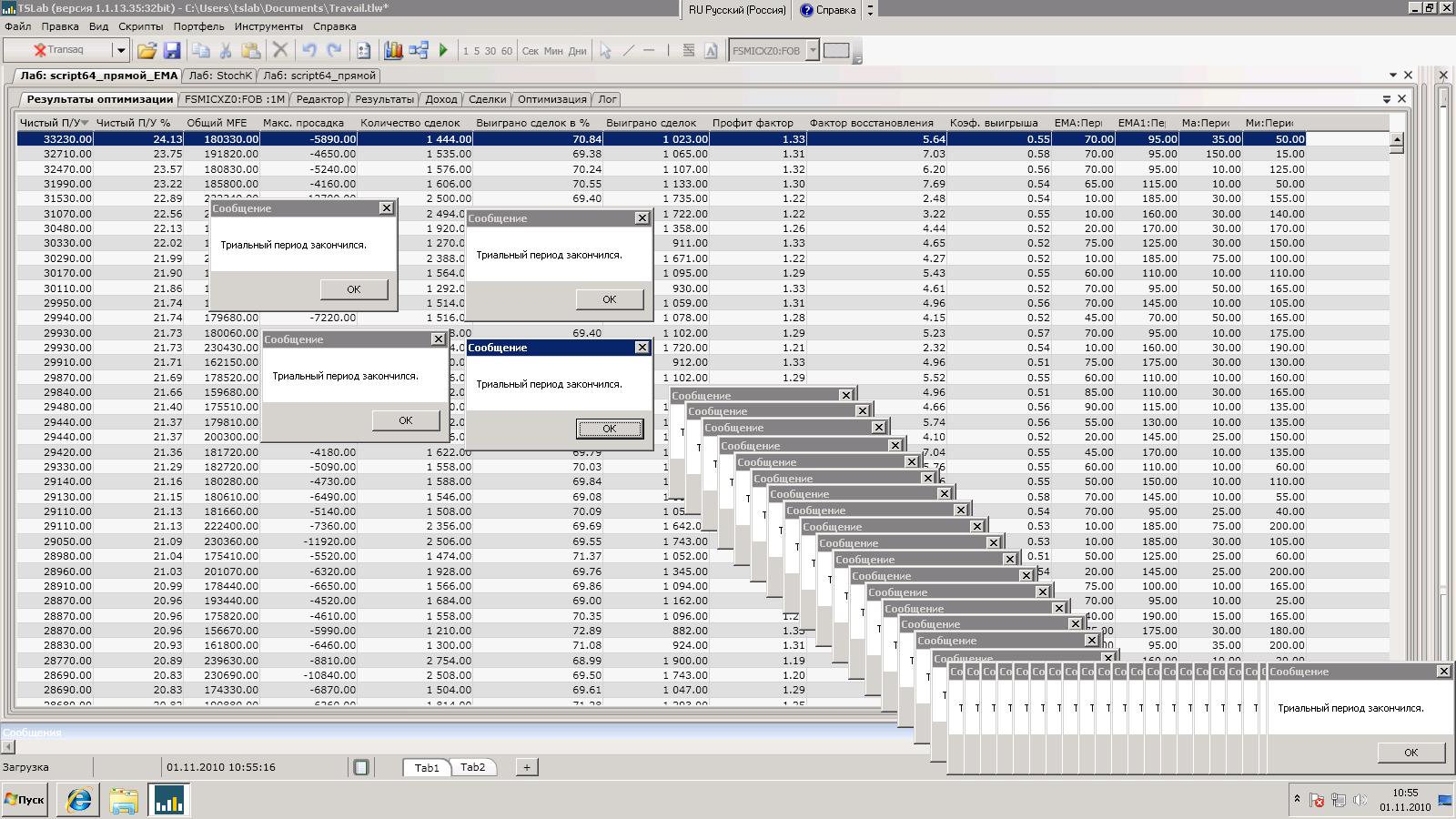Save the workspace using the floppy disk icon
1456x819 pixels.
point(171,51)
